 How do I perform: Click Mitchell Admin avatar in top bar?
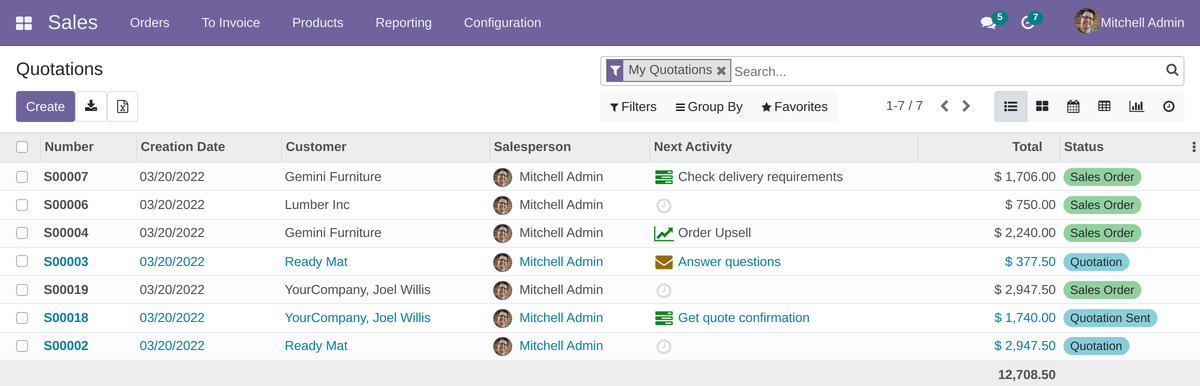click(x=1087, y=22)
